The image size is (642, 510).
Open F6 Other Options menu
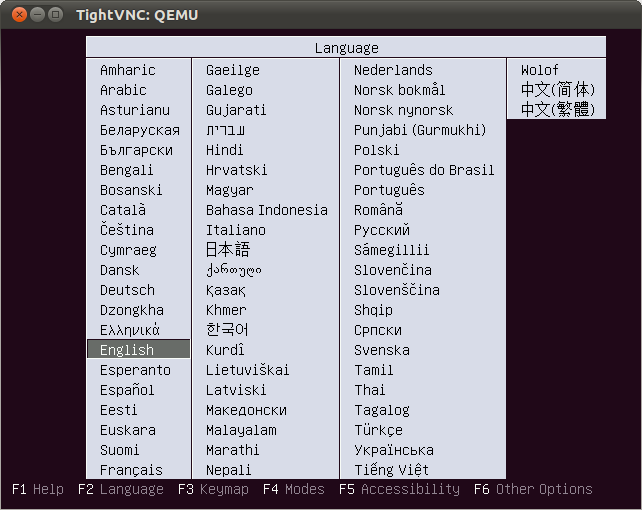click(x=533, y=489)
